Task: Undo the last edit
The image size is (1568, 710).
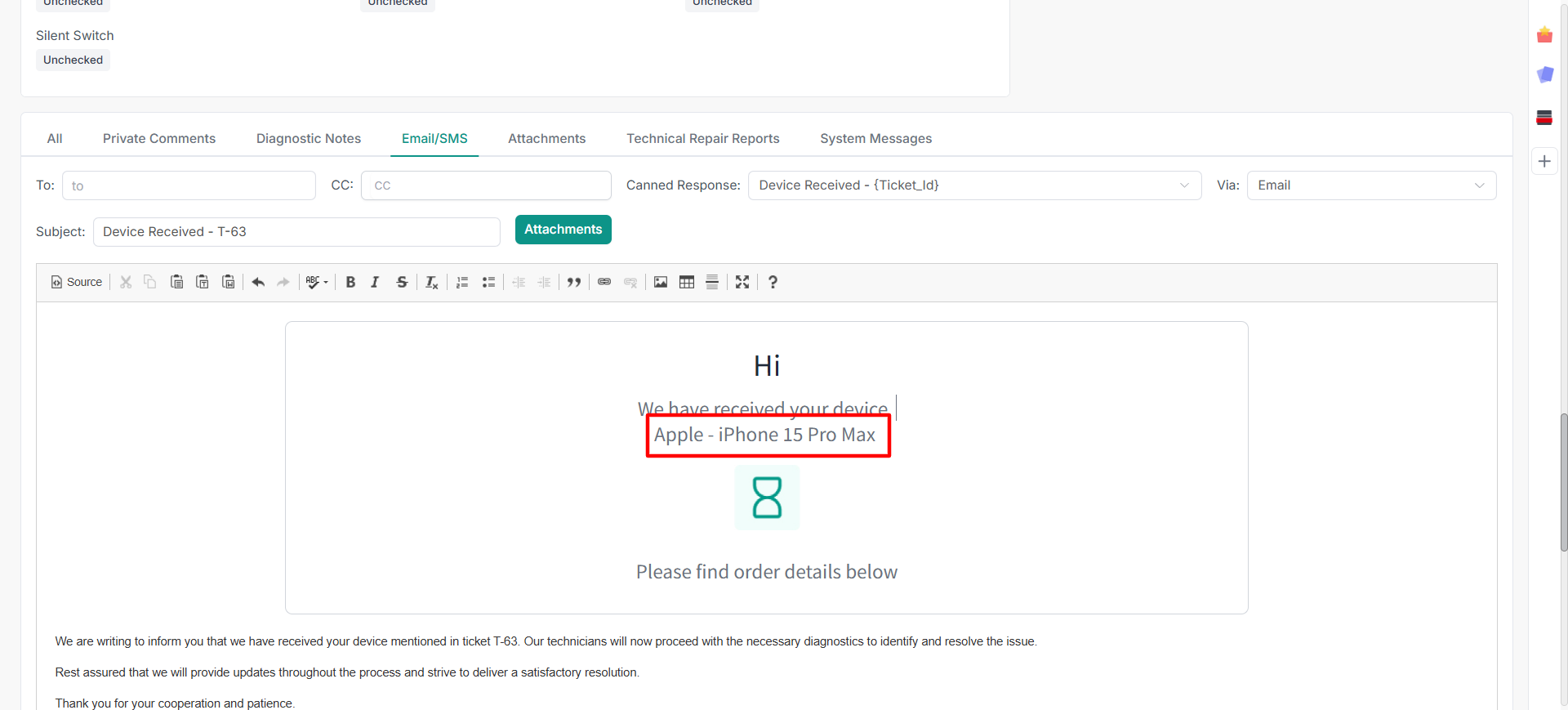Action: click(x=258, y=282)
